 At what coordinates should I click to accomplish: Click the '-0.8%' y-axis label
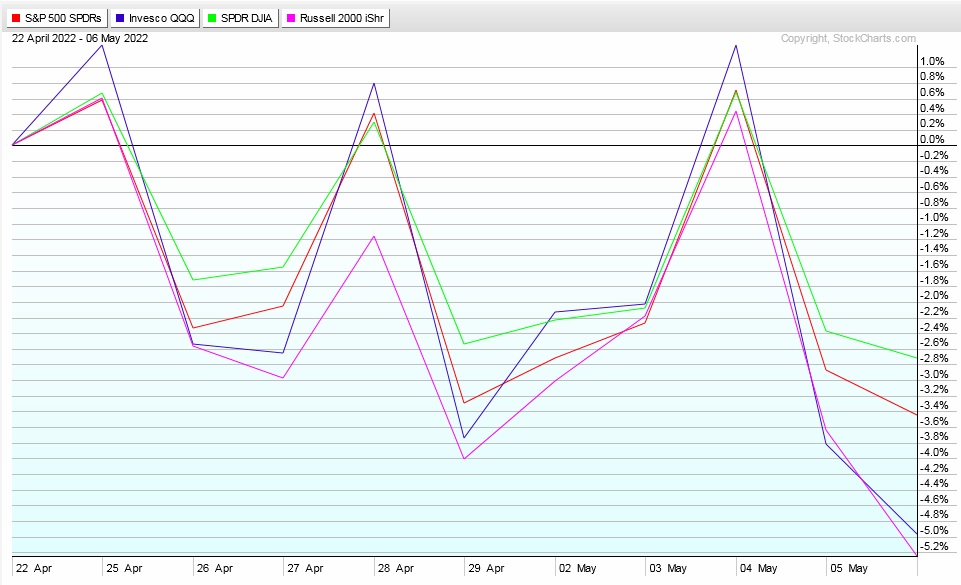pos(934,202)
